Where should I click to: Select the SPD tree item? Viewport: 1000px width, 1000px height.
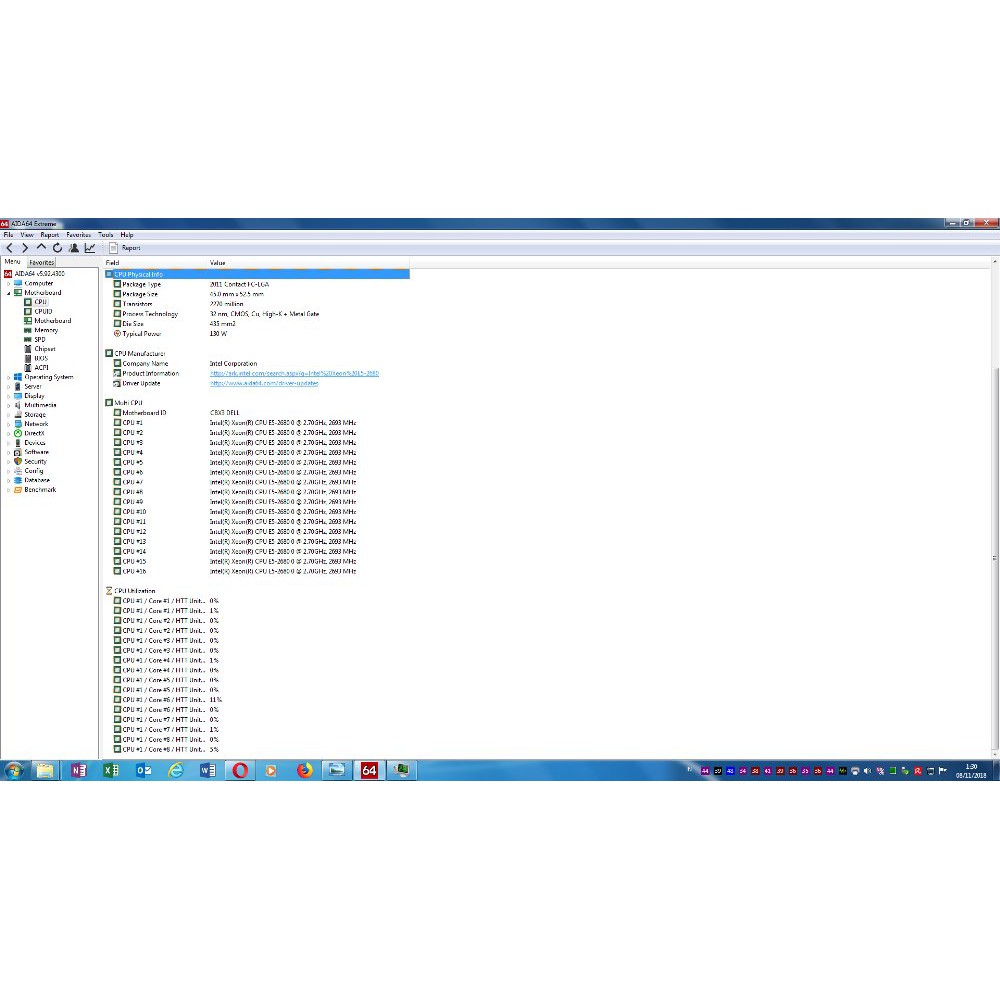pos(40,339)
